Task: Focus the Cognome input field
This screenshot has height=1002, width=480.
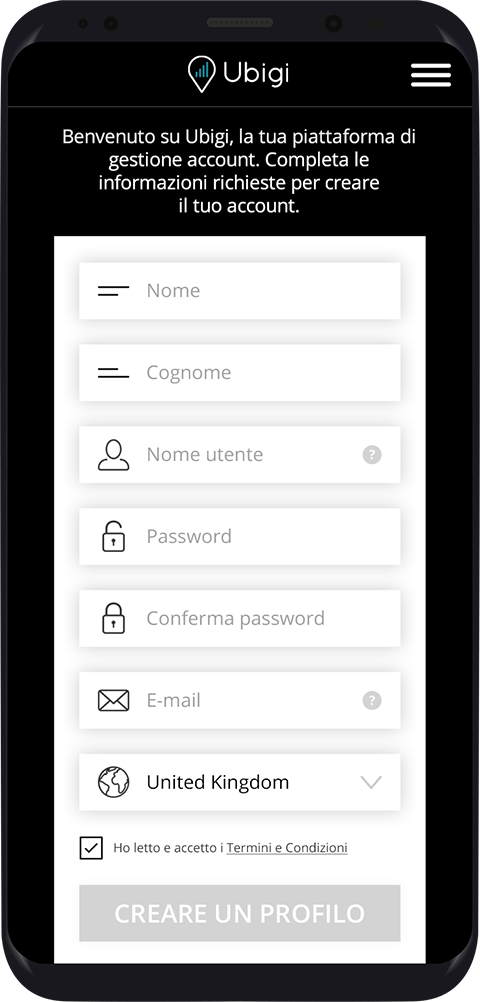Action: pos(240,373)
